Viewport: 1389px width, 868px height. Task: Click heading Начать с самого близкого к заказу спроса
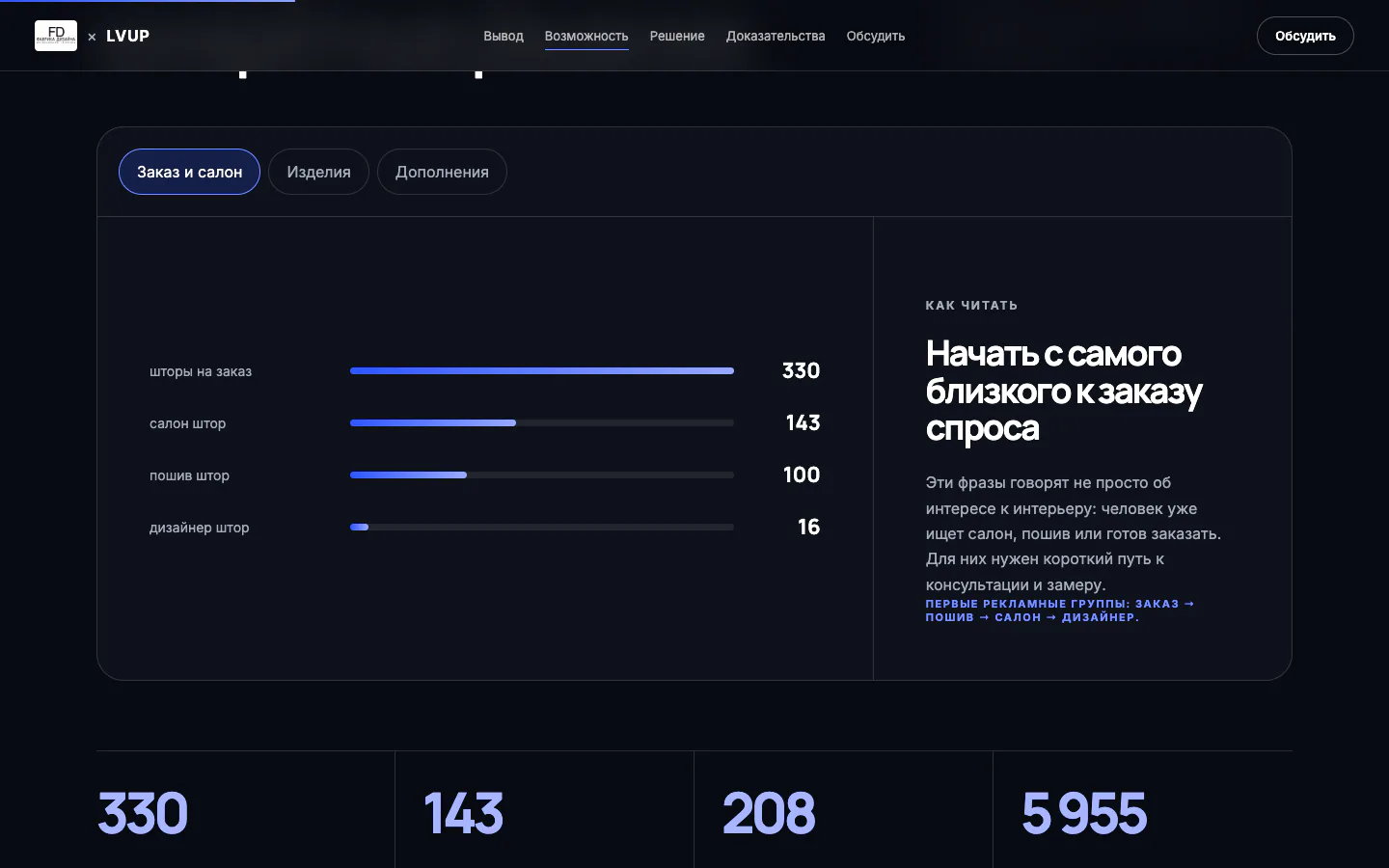[1064, 391]
